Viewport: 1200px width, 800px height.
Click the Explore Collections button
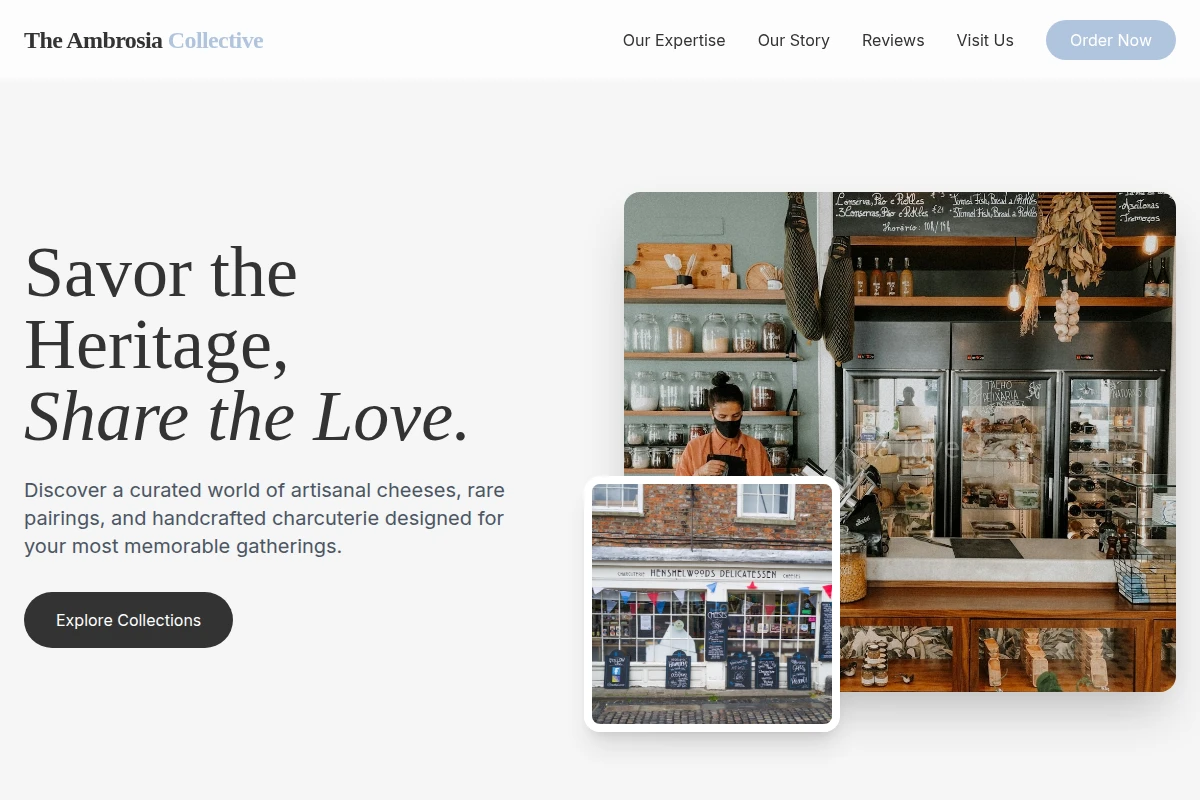pyautogui.click(x=128, y=620)
